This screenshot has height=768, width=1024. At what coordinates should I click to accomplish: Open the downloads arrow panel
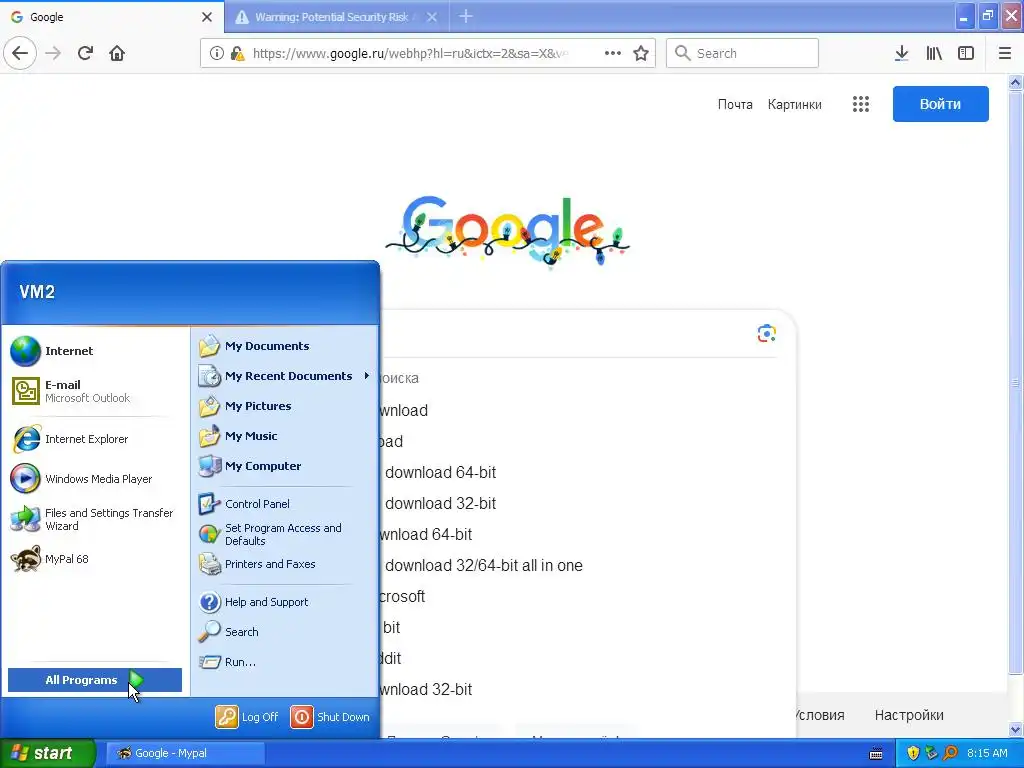click(x=901, y=53)
